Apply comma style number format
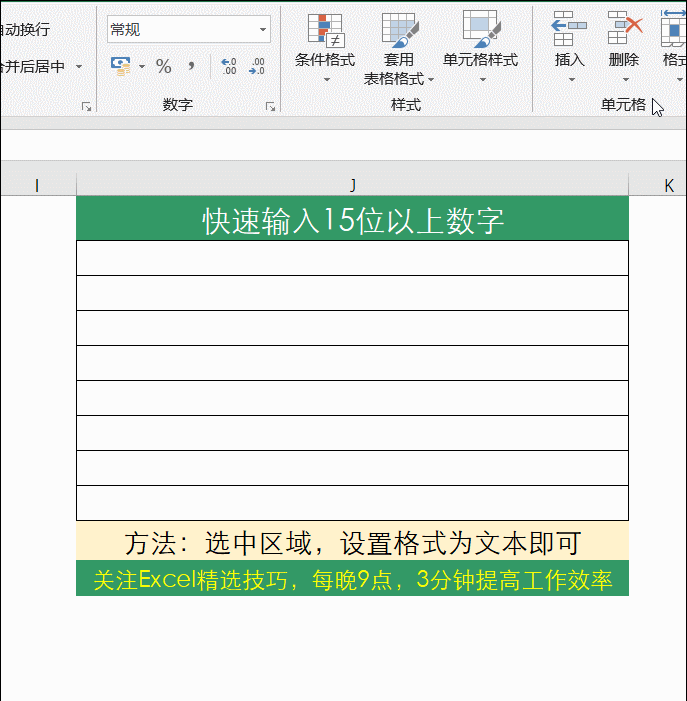The image size is (687, 701). [191, 67]
